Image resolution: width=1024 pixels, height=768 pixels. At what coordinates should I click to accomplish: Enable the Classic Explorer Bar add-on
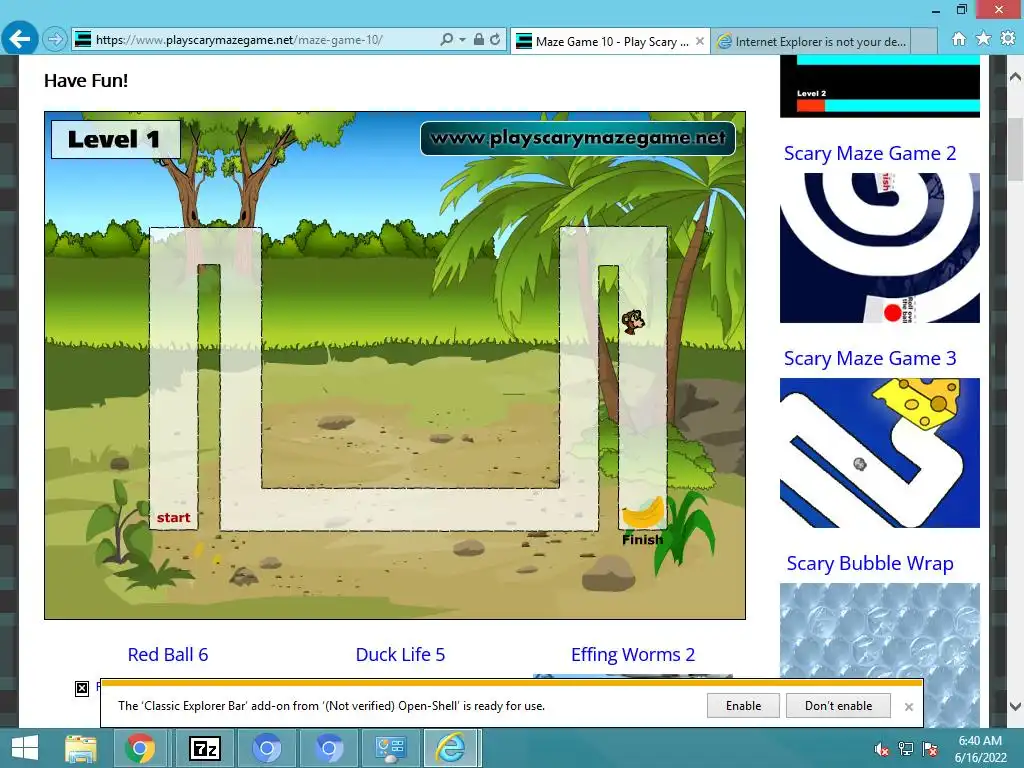pyautogui.click(x=743, y=706)
